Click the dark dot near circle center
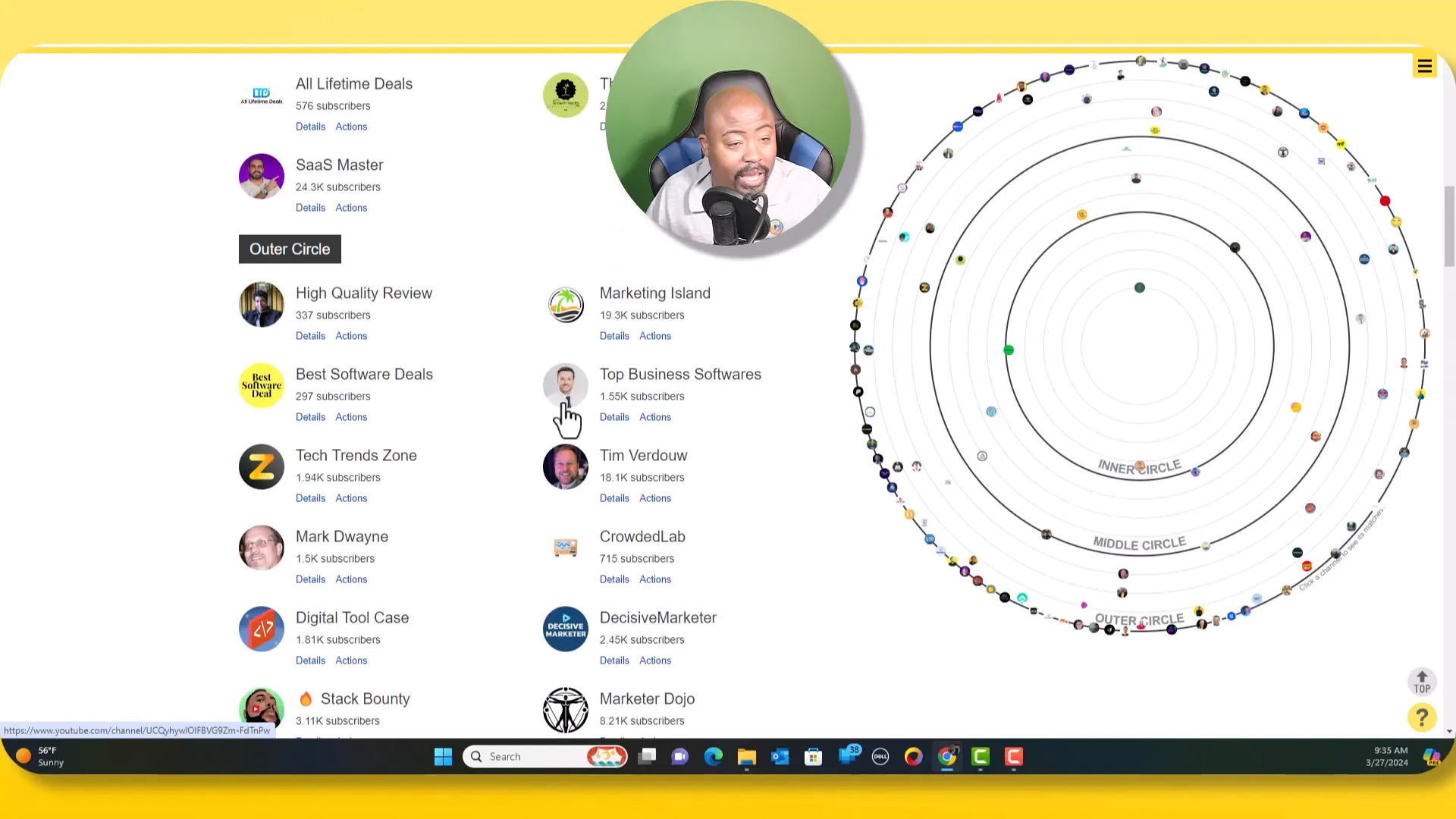The height and width of the screenshot is (819, 1456). tap(1139, 287)
